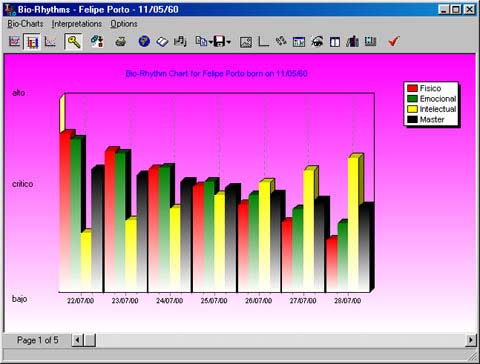
Task: Open the Options menu
Action: pos(124,24)
